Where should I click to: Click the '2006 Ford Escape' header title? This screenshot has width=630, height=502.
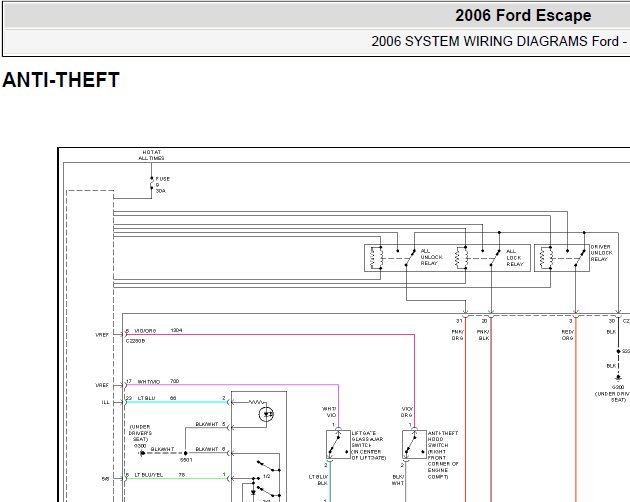tap(523, 16)
